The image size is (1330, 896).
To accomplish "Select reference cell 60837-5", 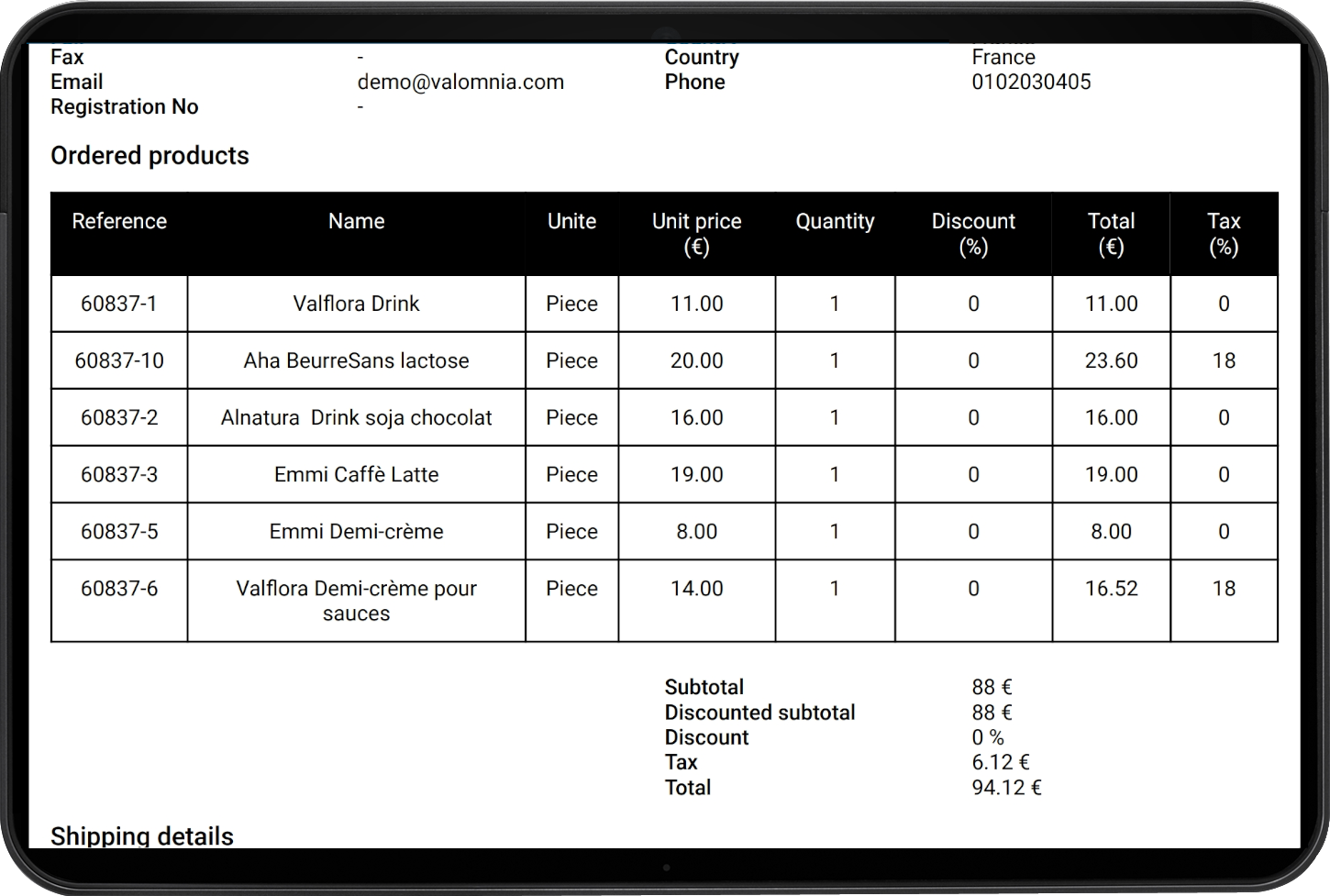I will click(x=119, y=531).
